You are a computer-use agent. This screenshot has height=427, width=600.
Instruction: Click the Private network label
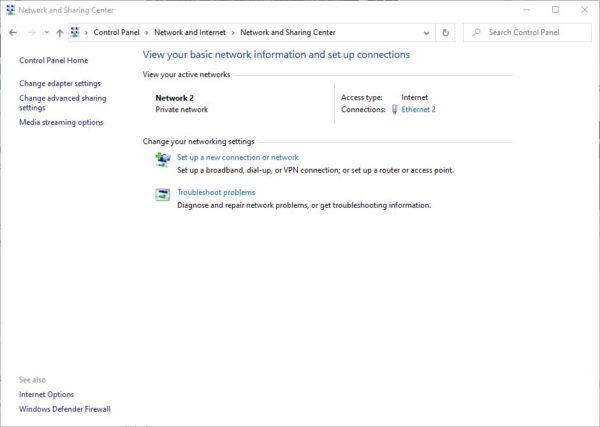pos(182,109)
